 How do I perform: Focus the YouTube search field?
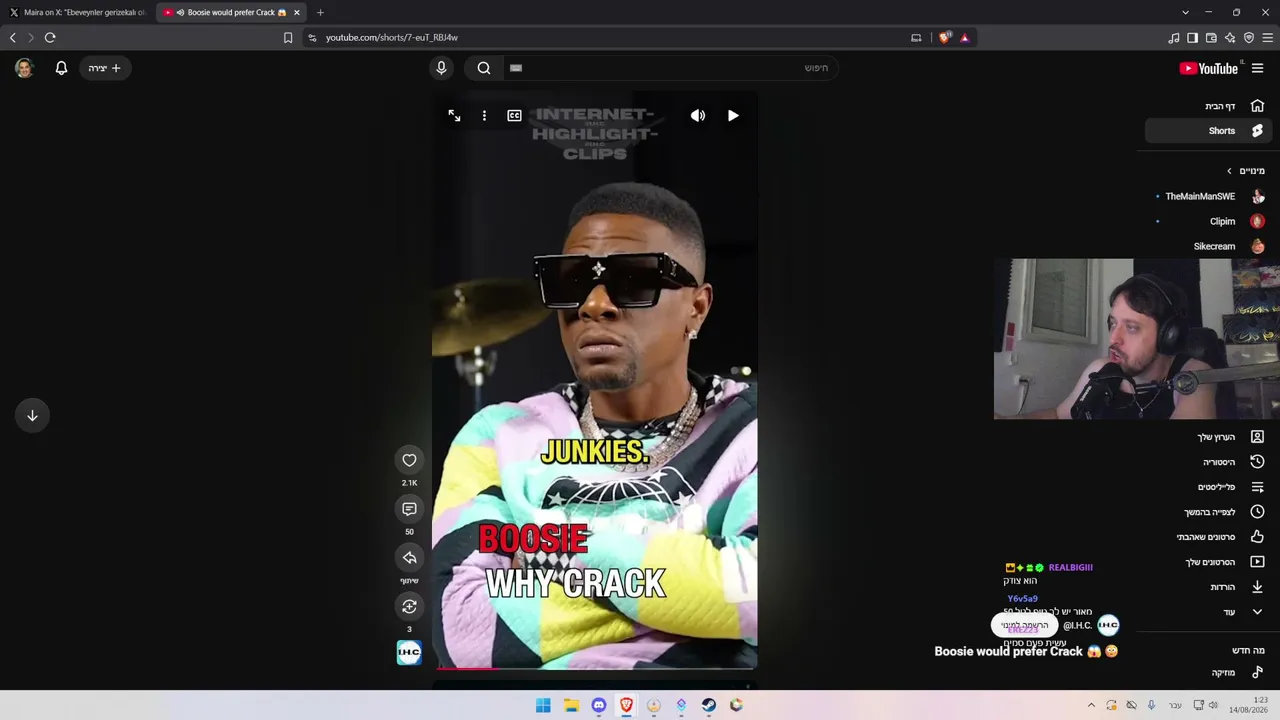pyautogui.click(x=670, y=68)
